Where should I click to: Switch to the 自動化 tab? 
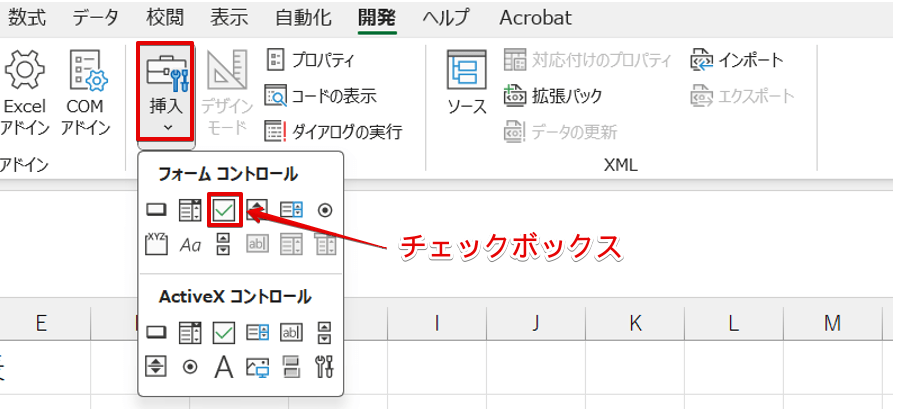[x=303, y=17]
